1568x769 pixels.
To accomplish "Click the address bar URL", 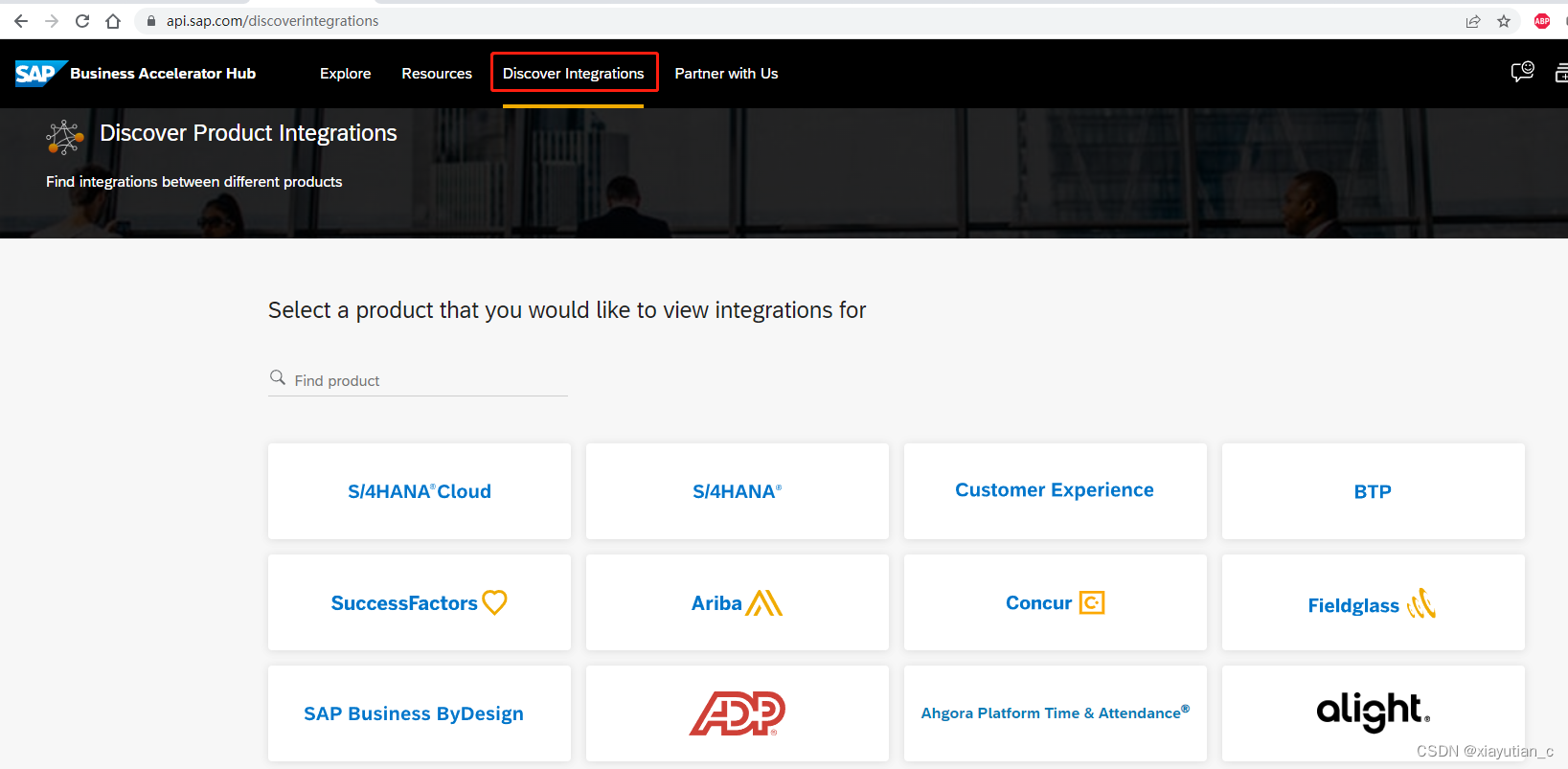I will click(272, 21).
